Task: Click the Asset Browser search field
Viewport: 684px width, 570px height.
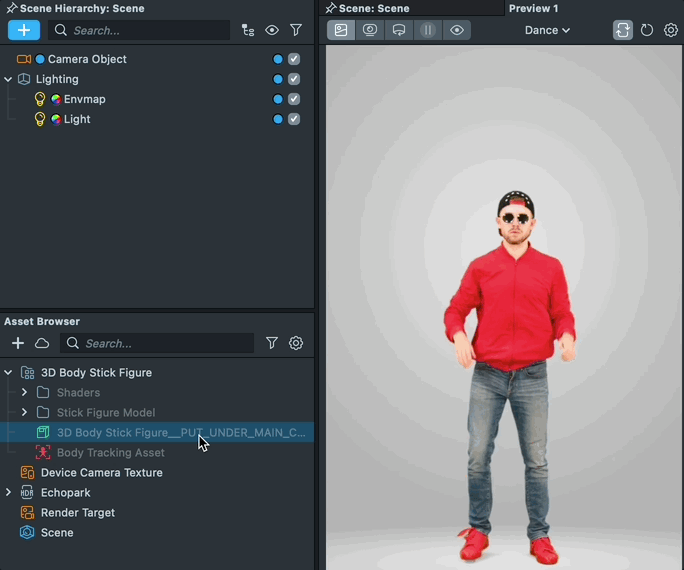Action: coord(165,343)
